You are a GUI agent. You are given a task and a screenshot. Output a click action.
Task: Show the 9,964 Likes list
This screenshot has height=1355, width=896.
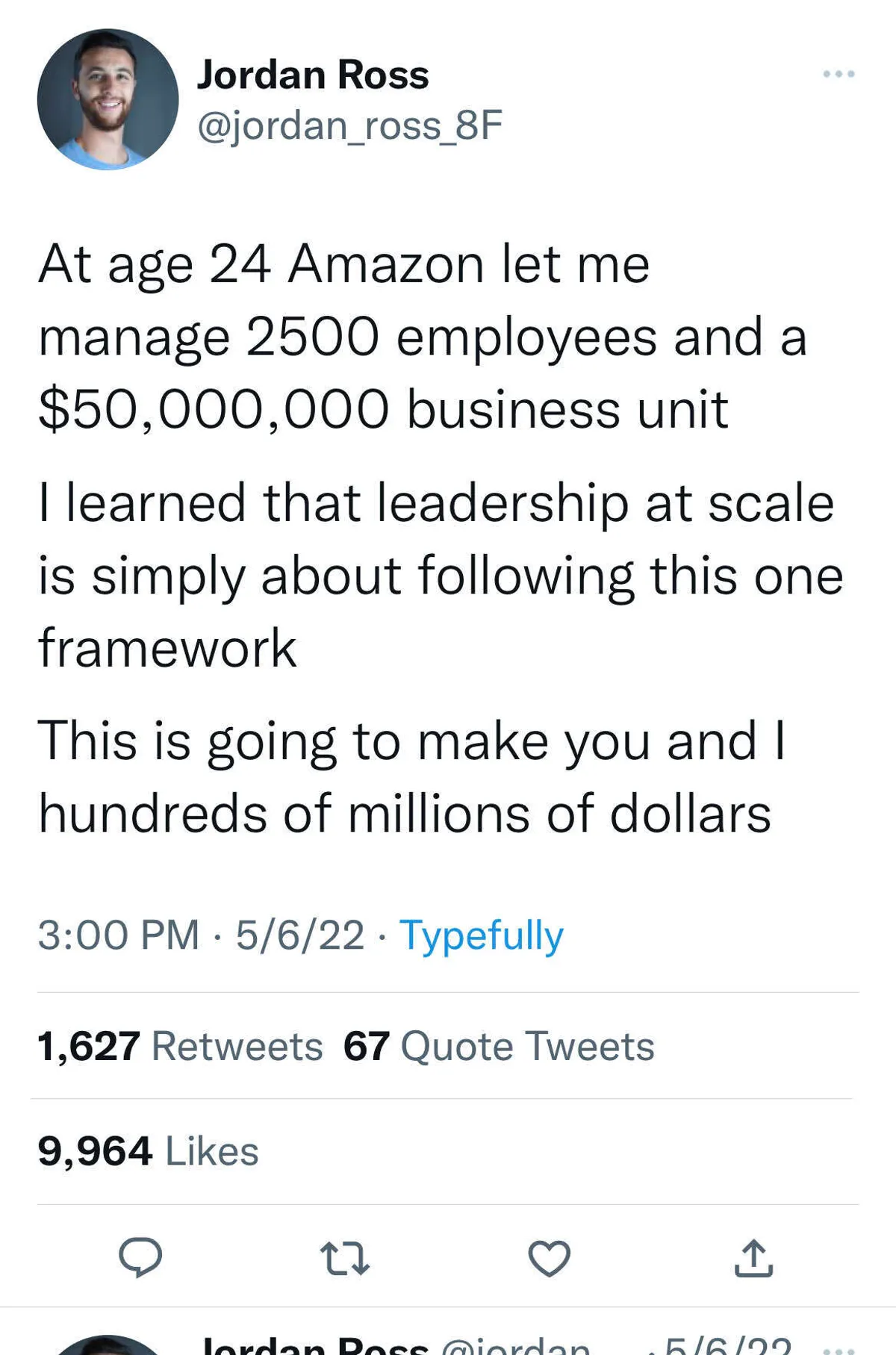[149, 1150]
